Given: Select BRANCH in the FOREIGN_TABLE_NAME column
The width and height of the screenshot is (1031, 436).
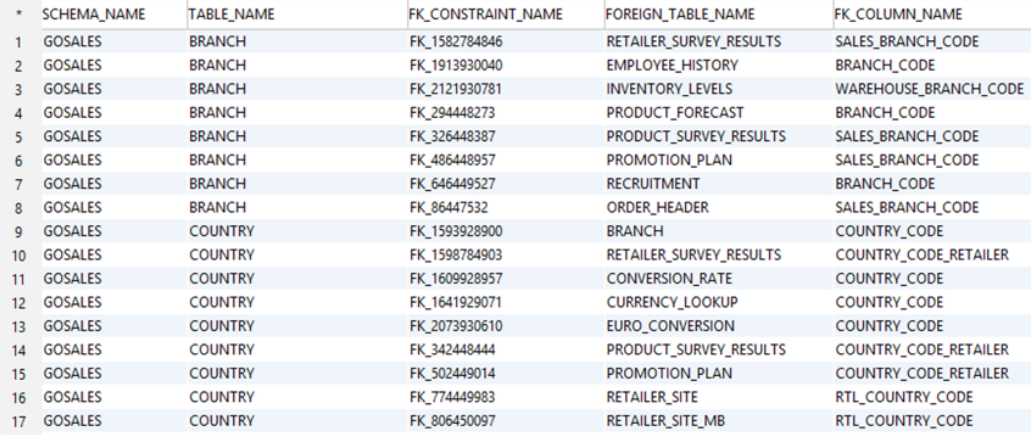Looking at the screenshot, I should tap(719, 231).
